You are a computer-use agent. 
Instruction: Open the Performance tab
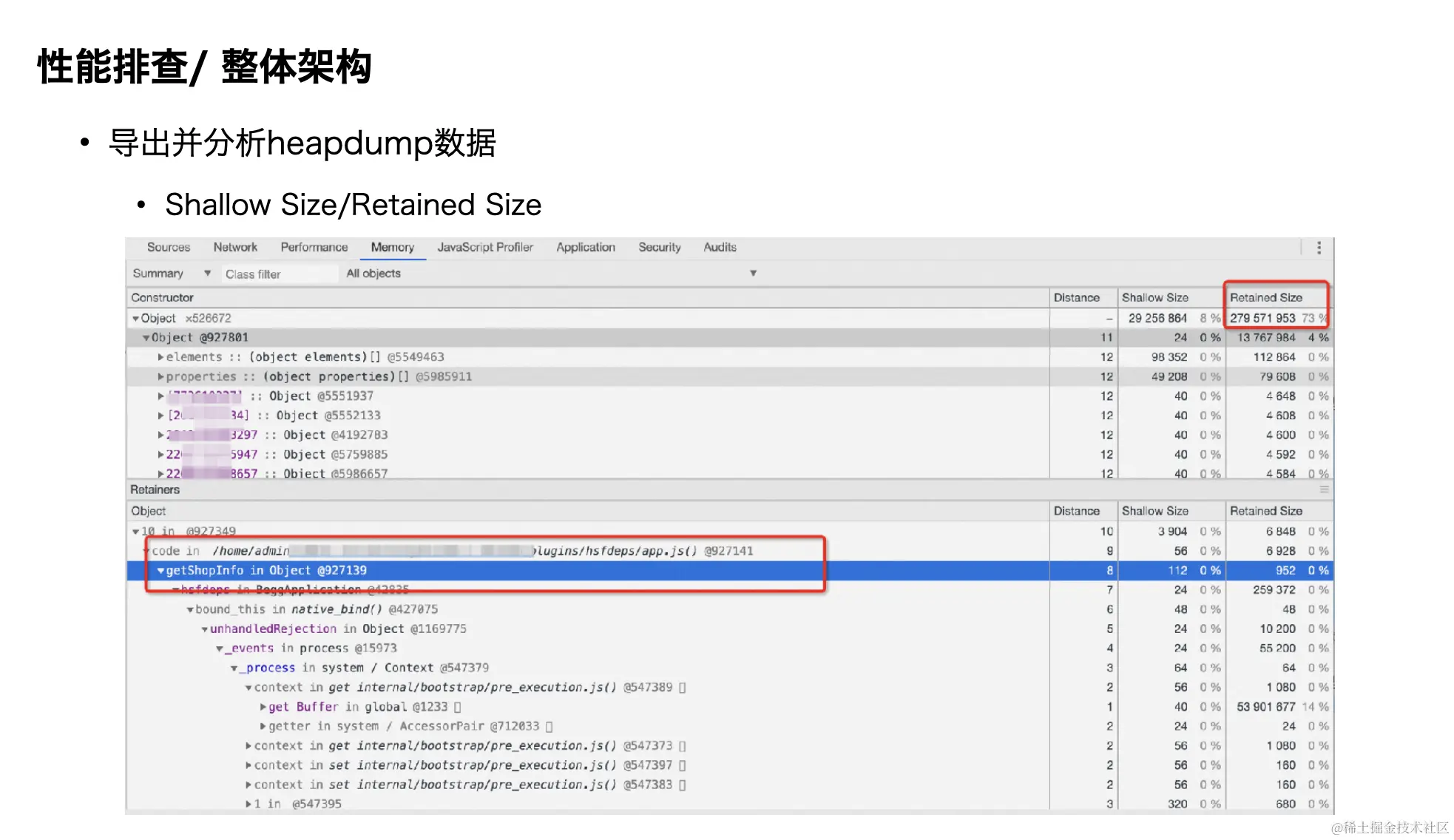point(314,248)
